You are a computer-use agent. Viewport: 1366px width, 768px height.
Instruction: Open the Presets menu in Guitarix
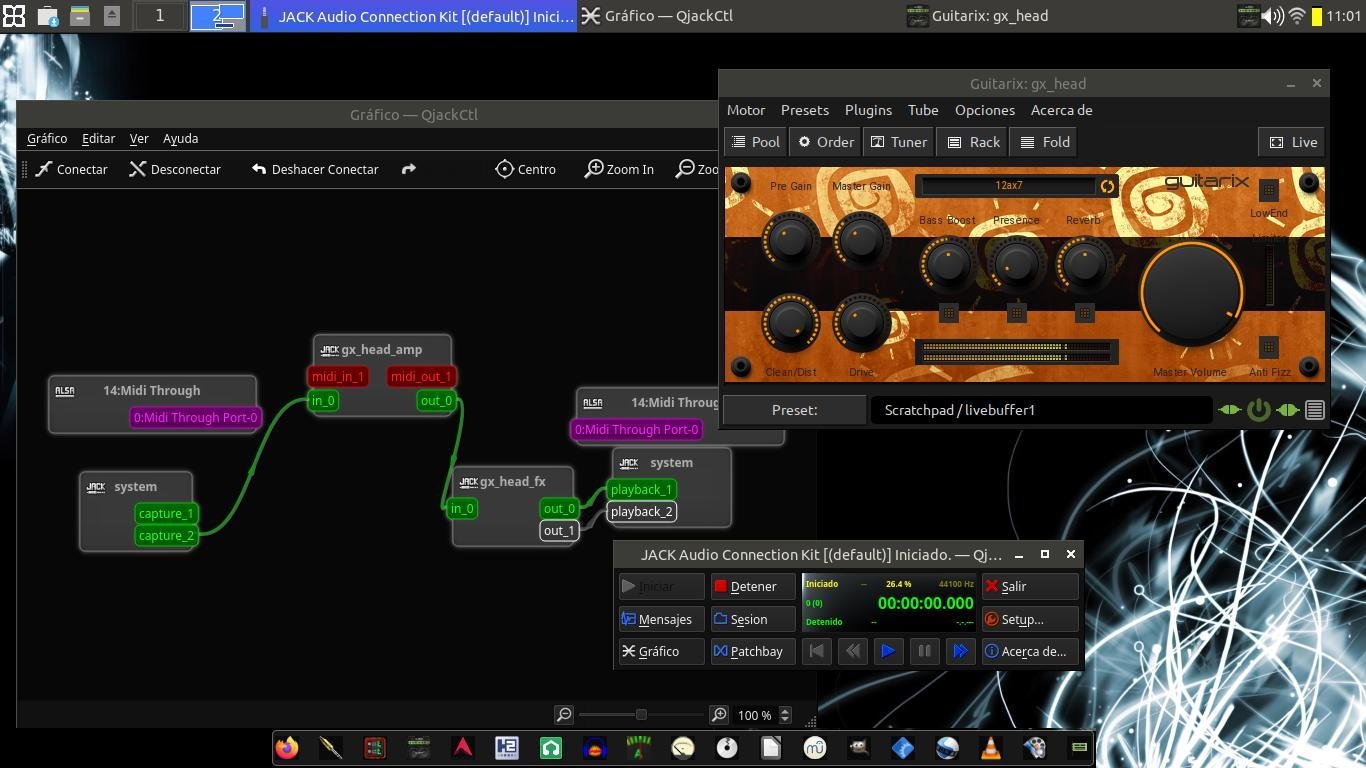click(x=805, y=110)
